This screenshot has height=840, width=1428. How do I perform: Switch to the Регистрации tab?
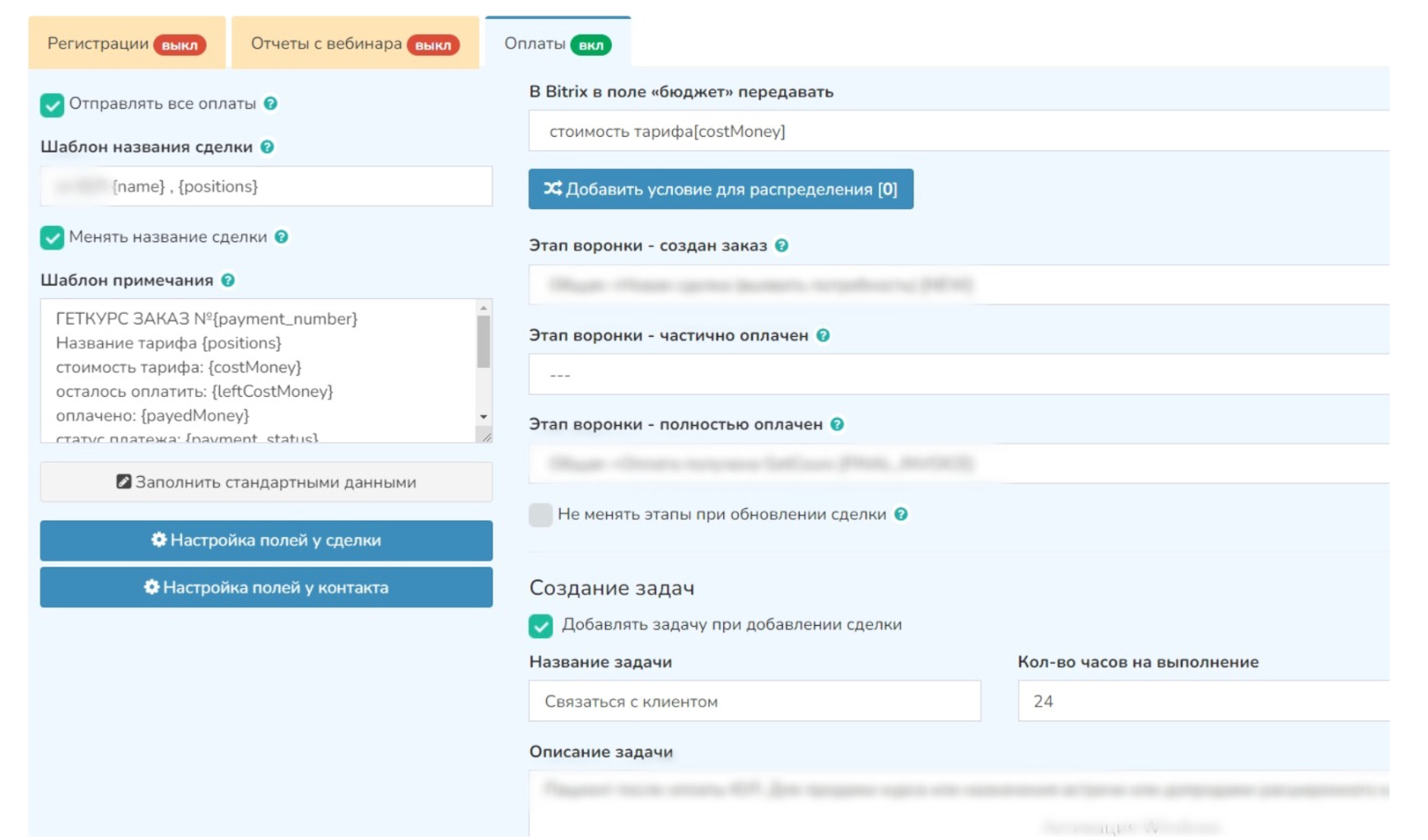126,44
